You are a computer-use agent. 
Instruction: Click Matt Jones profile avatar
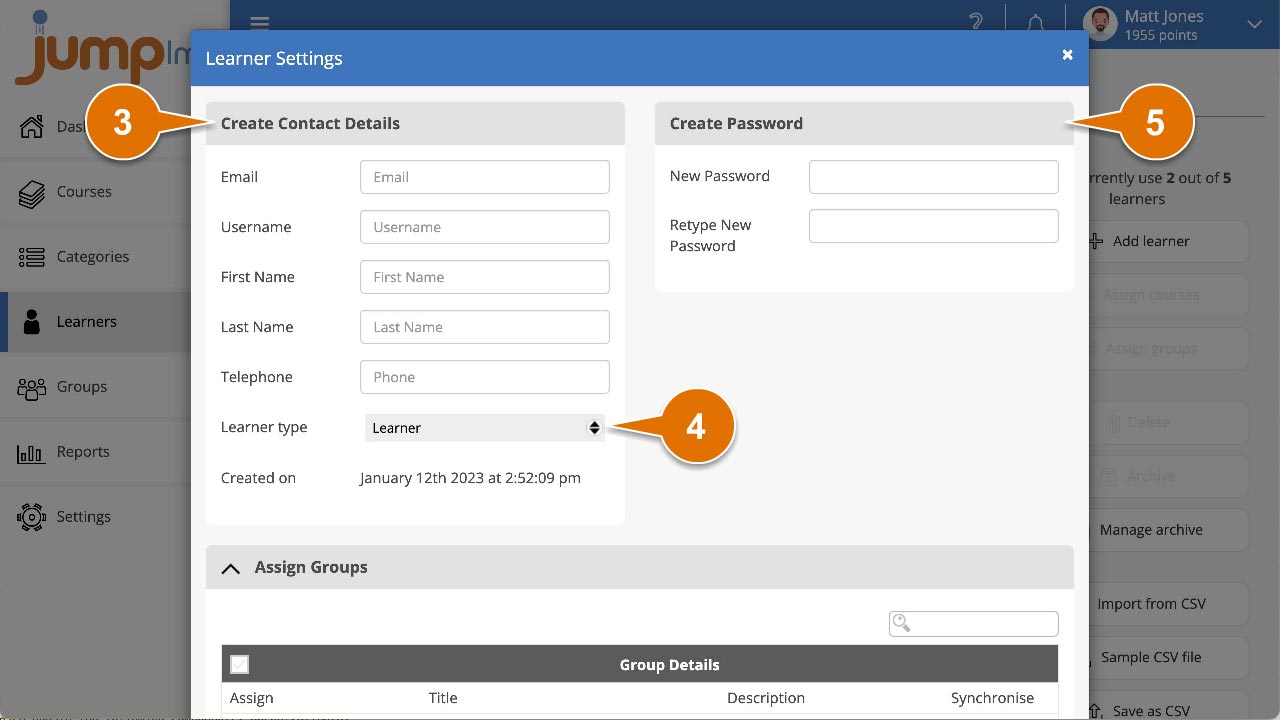point(1100,24)
